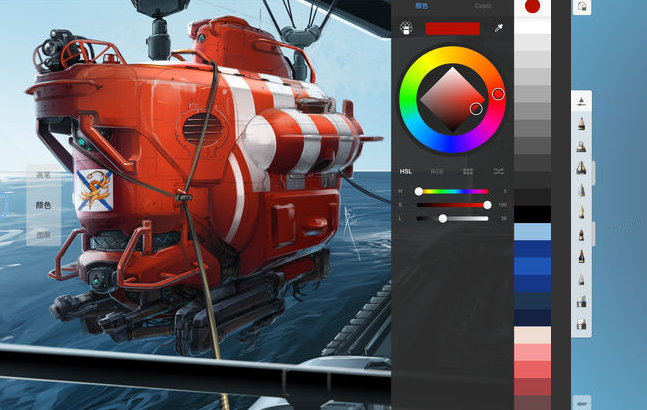
Task: Click the shuffle random color icon
Action: [x=498, y=171]
